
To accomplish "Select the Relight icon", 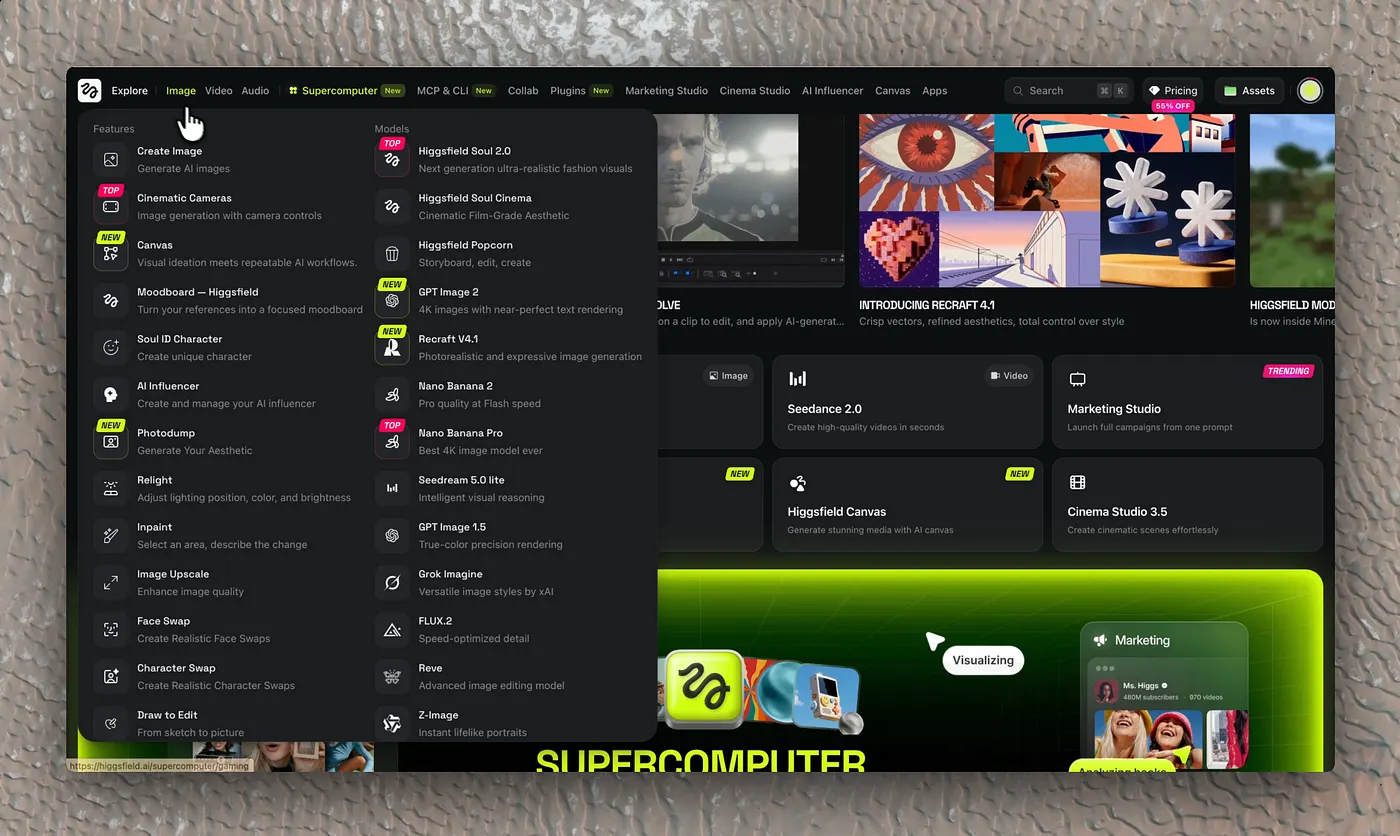I will [x=111, y=489].
